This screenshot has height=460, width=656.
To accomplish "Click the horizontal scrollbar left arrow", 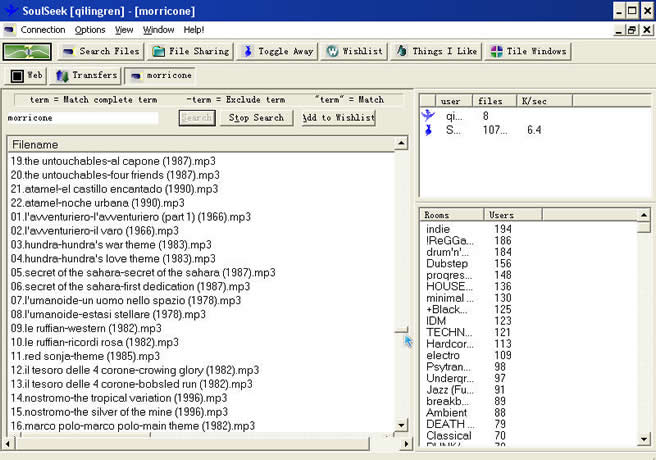I will (x=8, y=443).
